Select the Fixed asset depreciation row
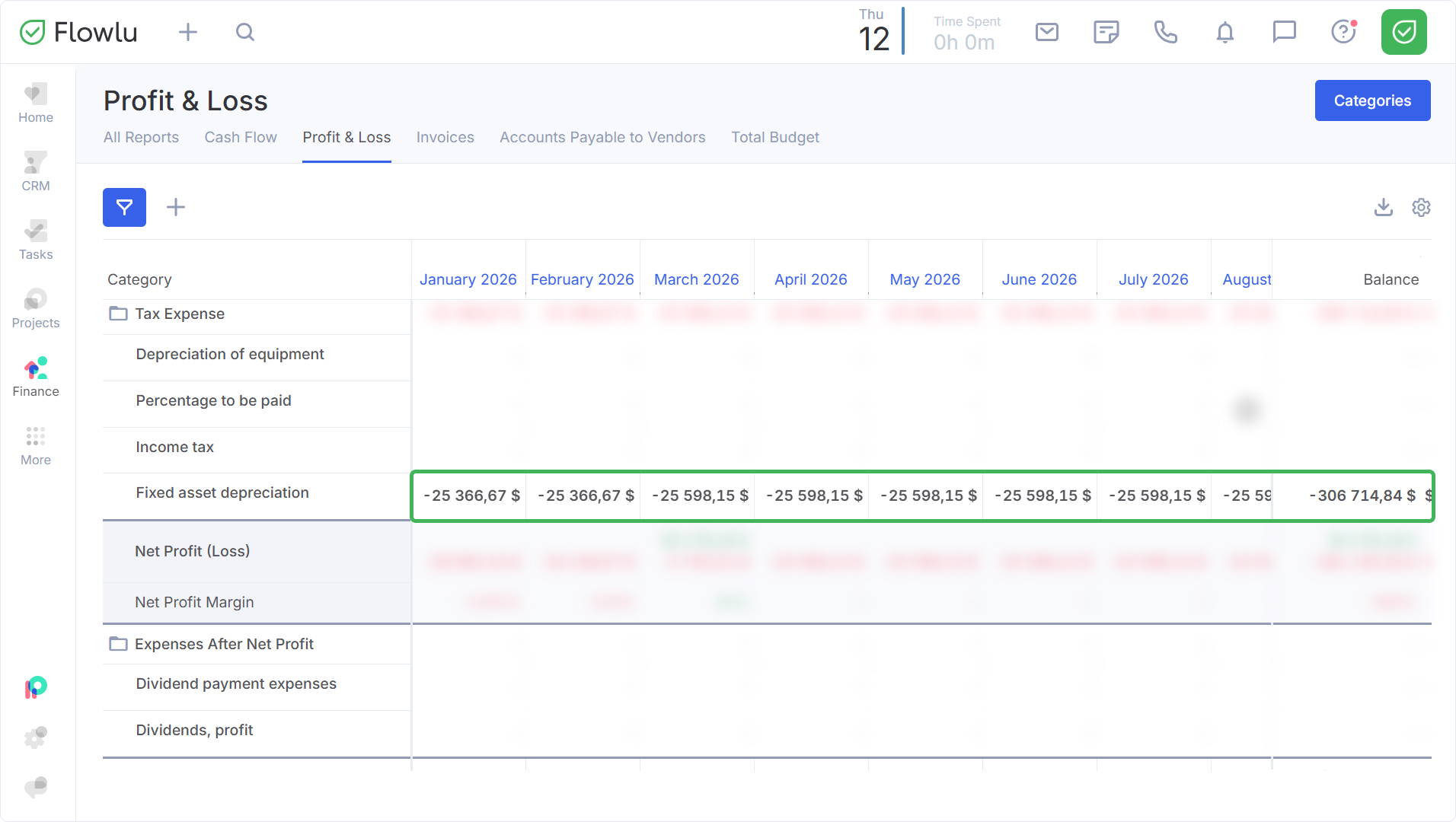The width and height of the screenshot is (1456, 822). point(222,492)
